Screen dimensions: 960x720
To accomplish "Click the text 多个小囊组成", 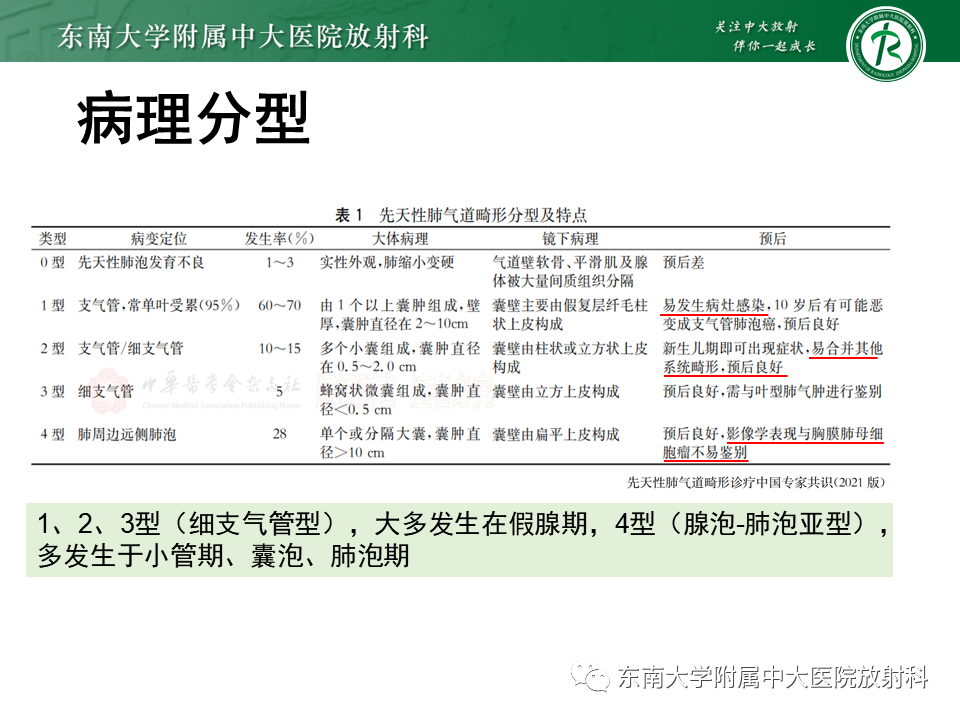I will (x=367, y=349).
